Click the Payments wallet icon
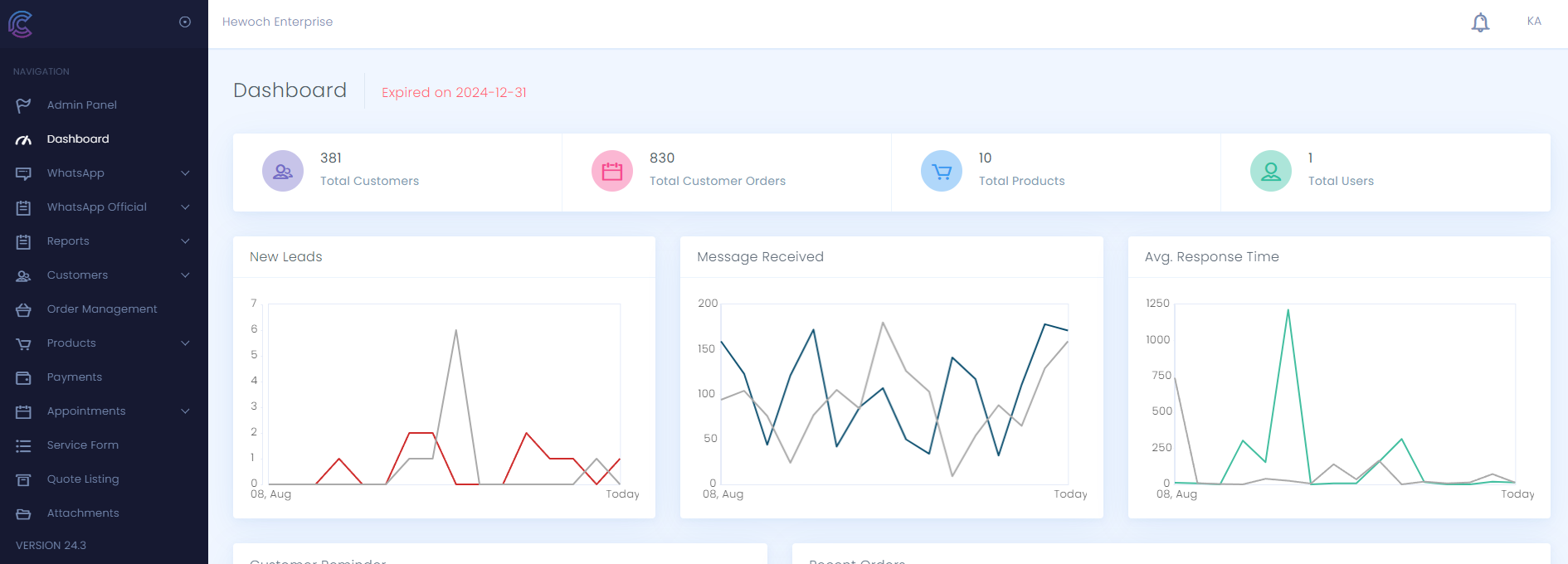The height and width of the screenshot is (564, 1568). click(x=23, y=377)
